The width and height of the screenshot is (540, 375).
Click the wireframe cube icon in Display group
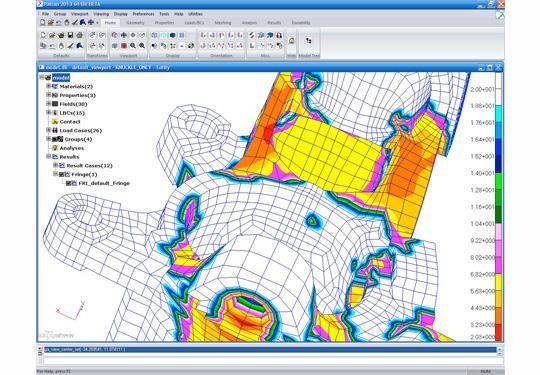point(155,35)
